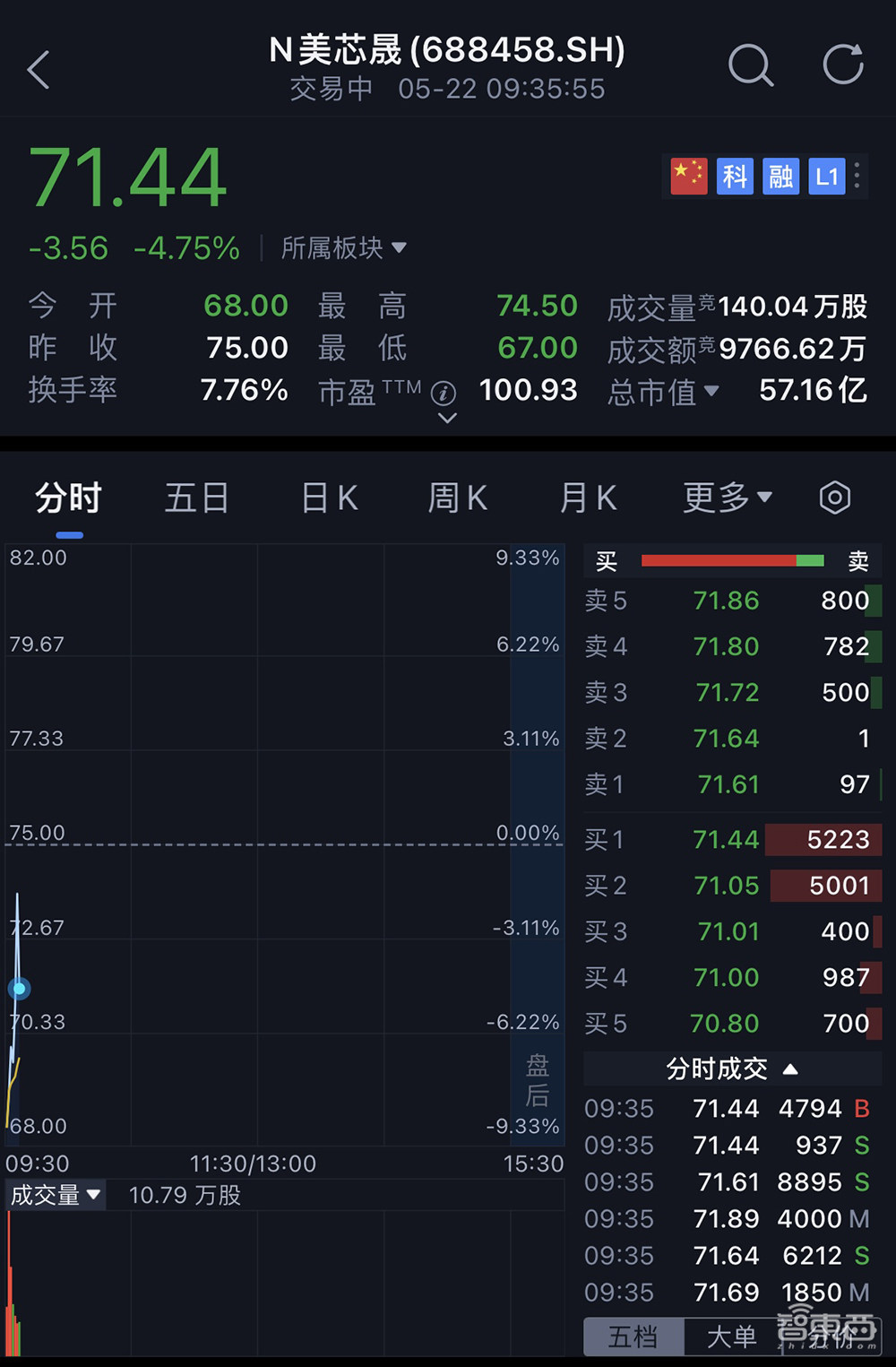896x1367 pixels.
Task: Switch to the 日K daily chart tab
Action: tap(327, 497)
